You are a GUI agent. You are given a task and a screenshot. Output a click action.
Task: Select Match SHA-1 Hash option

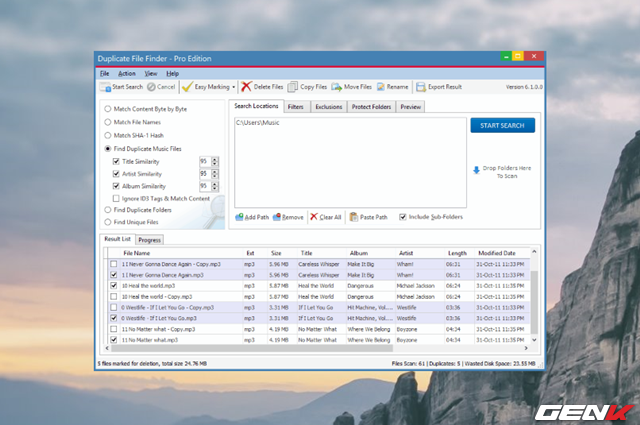click(108, 135)
